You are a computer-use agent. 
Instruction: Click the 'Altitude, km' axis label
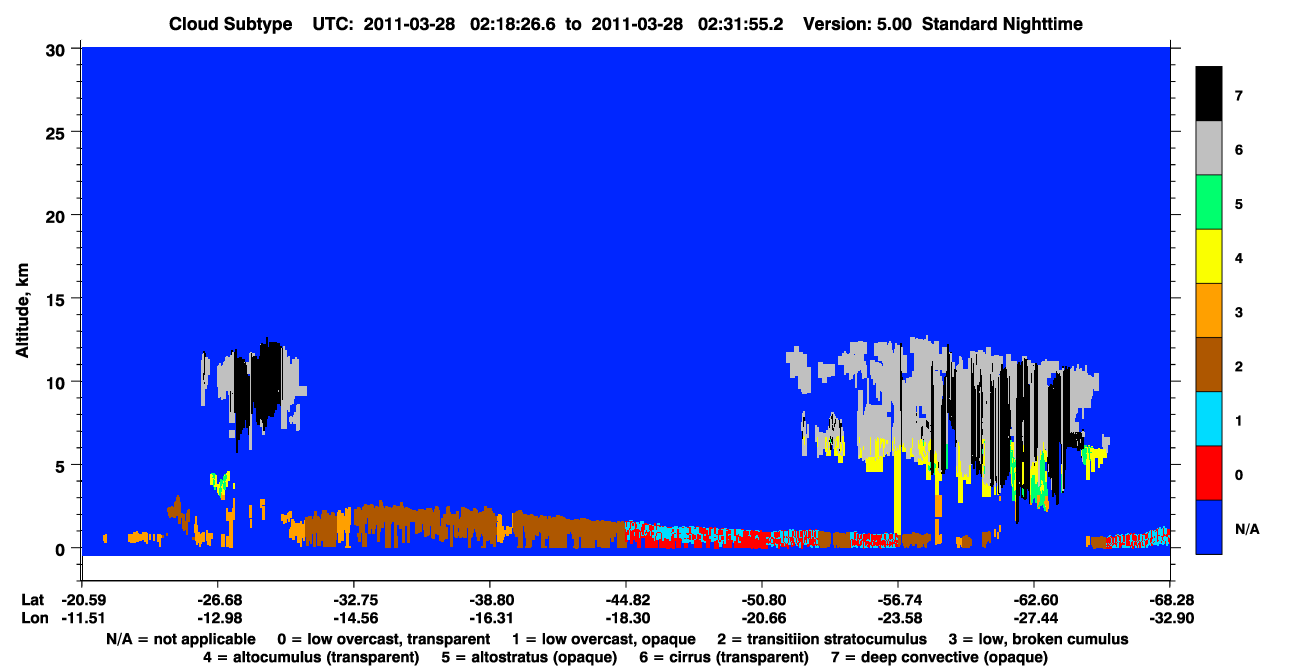22,312
